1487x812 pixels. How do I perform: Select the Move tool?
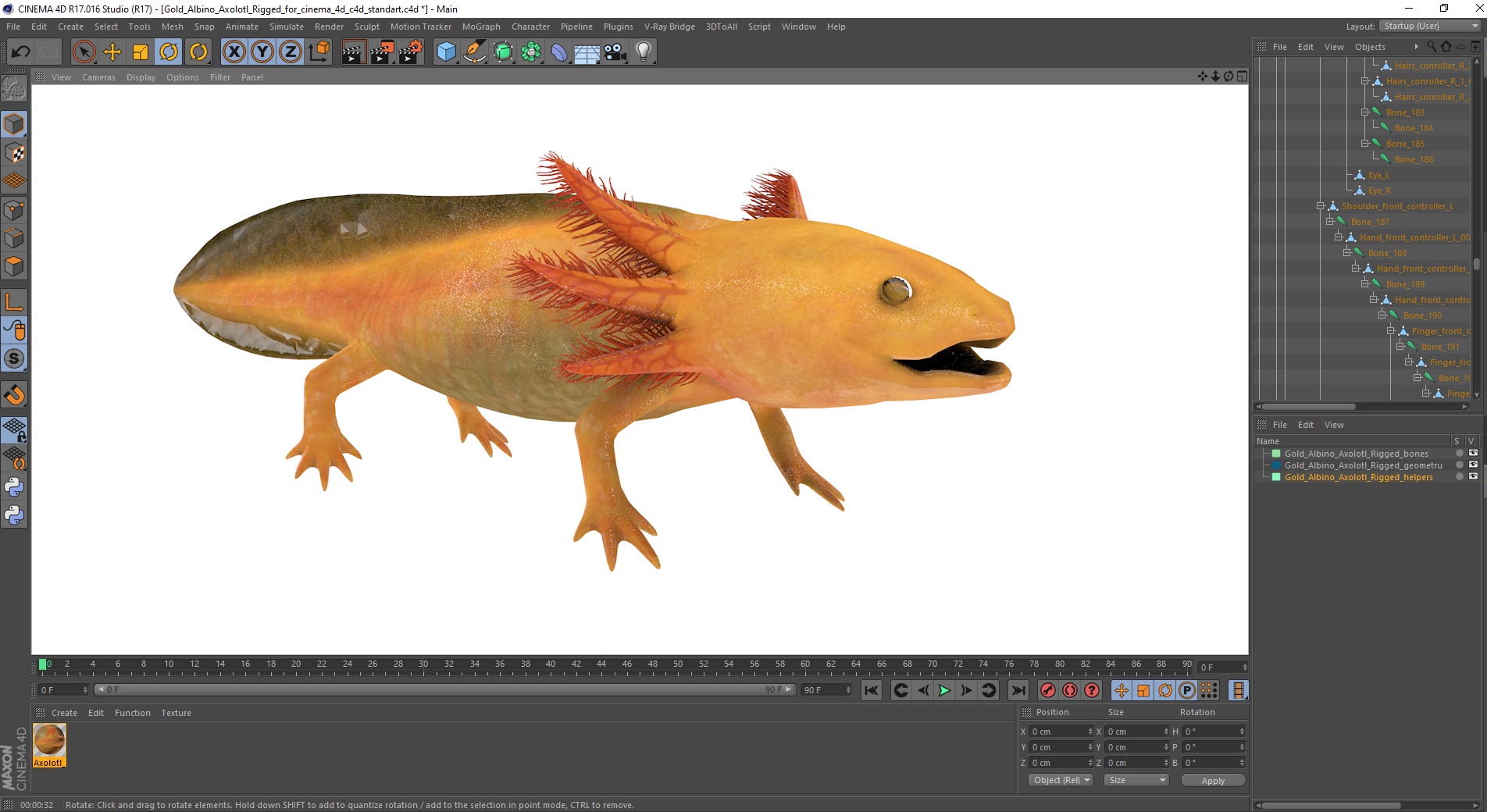click(112, 52)
